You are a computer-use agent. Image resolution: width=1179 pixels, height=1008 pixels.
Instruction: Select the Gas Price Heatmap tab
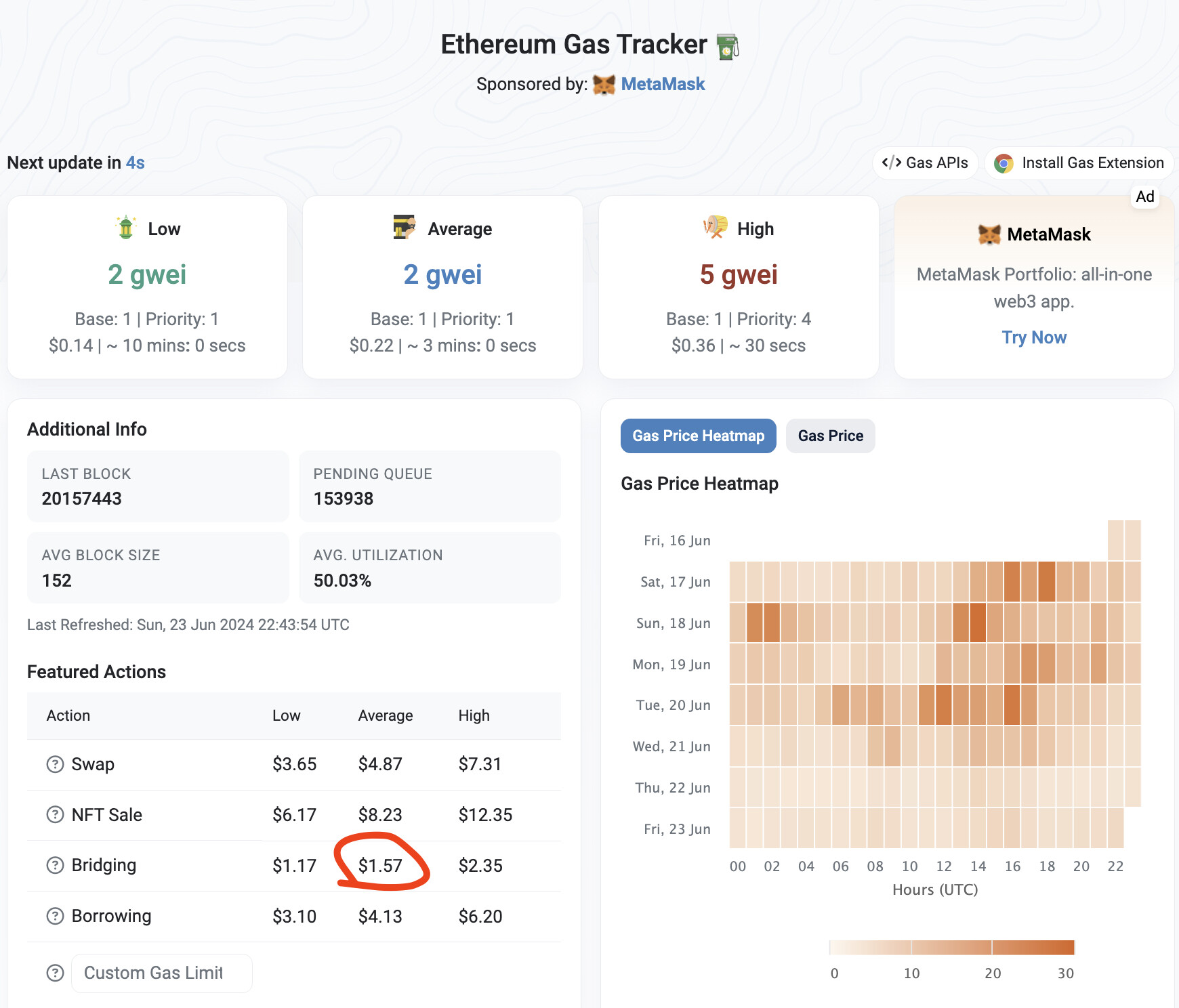(x=698, y=436)
